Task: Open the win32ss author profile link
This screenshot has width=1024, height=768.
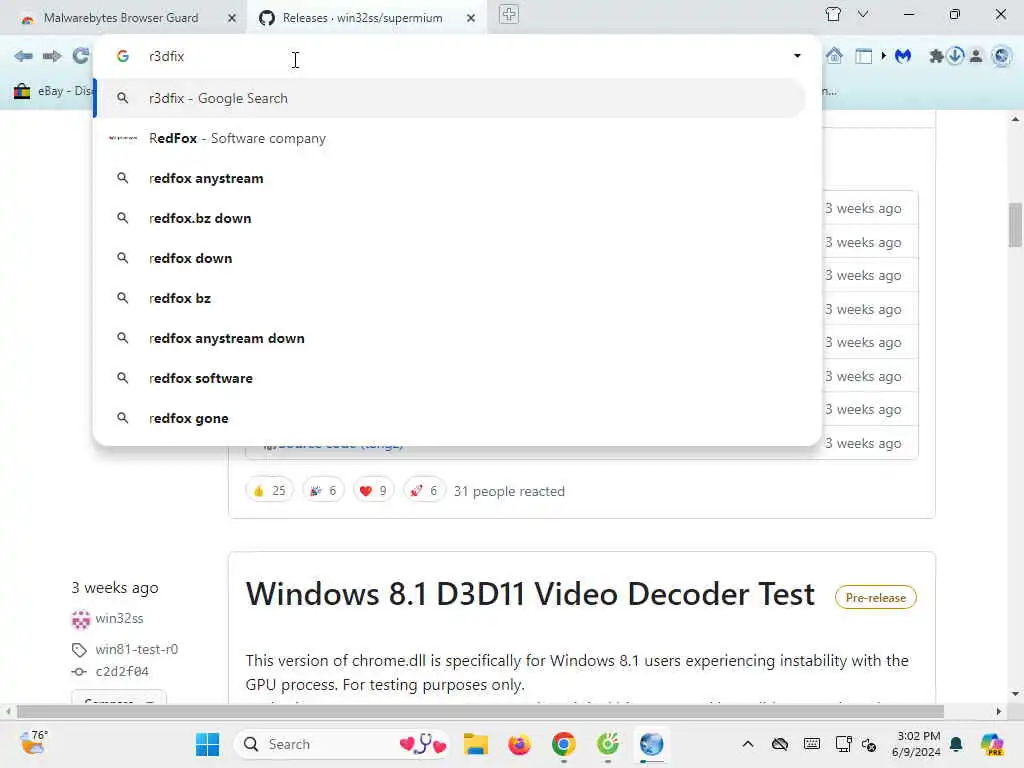Action: [x=120, y=618]
